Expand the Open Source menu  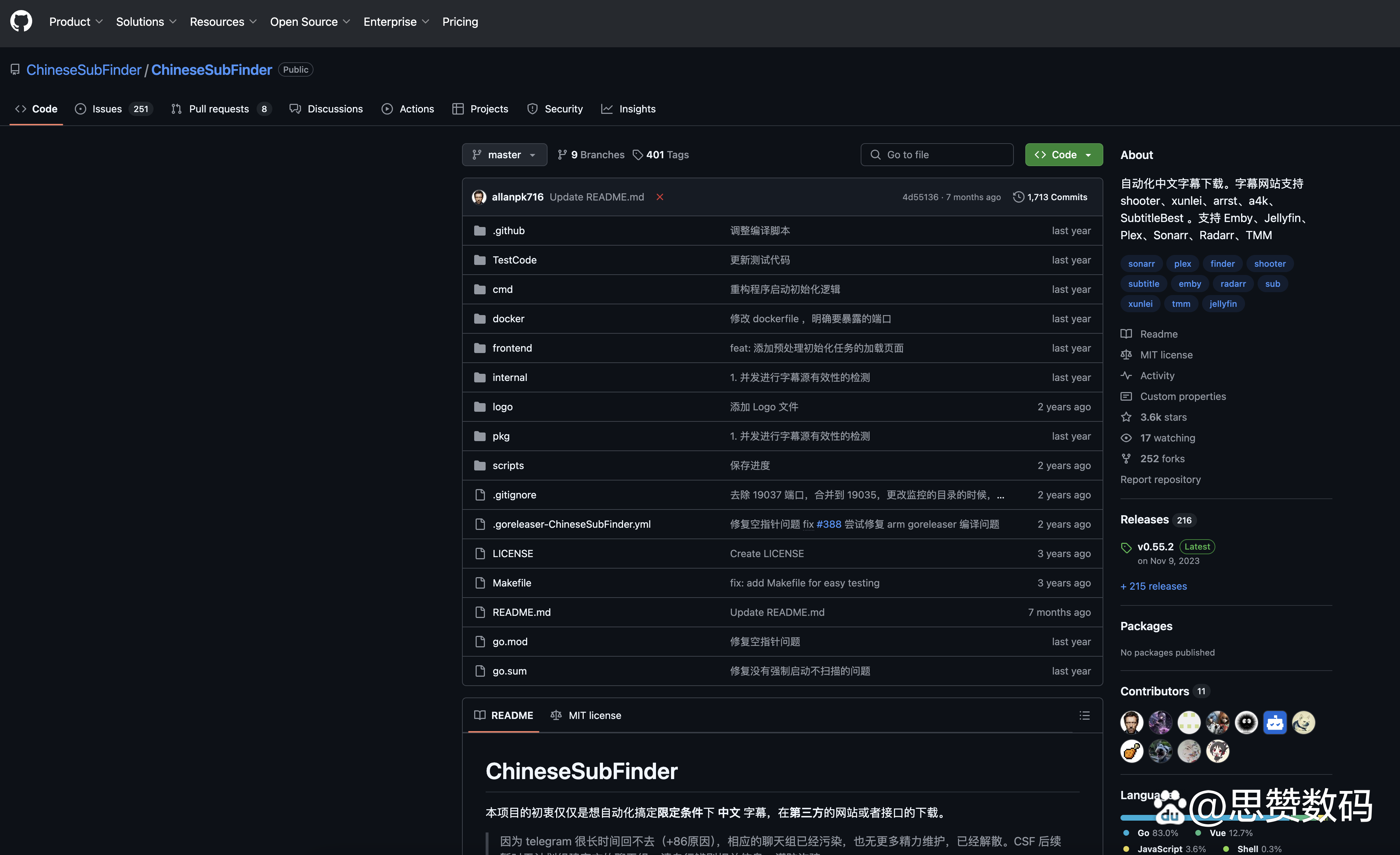tap(310, 21)
